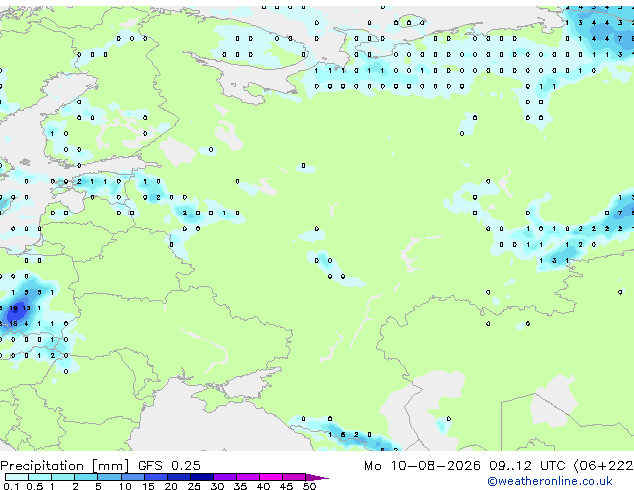The image size is (634, 490).
Task: Select the 20–25 mm legend swatch
Action: 178,477
